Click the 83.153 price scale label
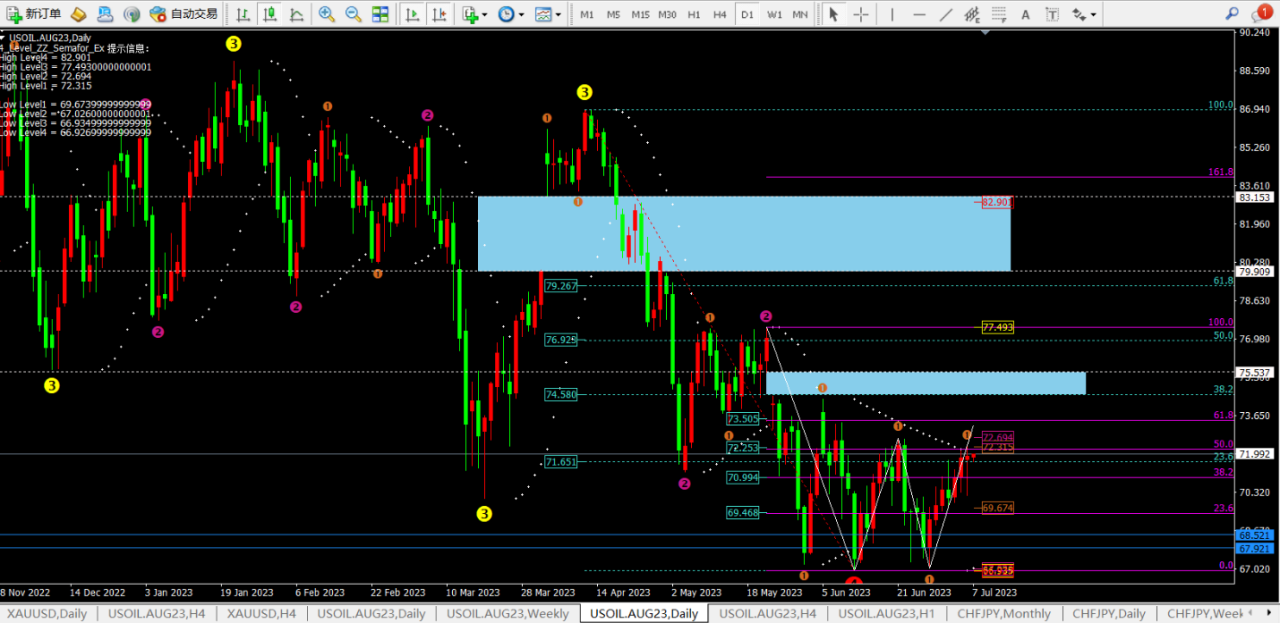The image size is (1280, 623). click(x=1253, y=198)
